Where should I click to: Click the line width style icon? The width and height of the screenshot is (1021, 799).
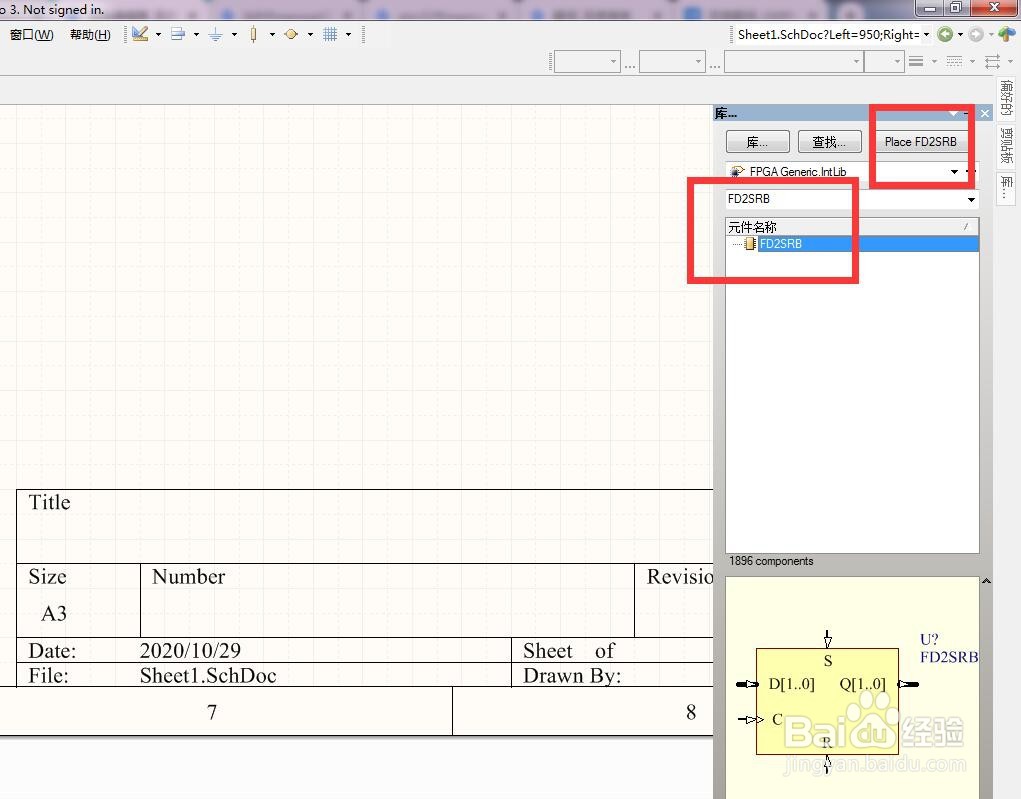916,62
